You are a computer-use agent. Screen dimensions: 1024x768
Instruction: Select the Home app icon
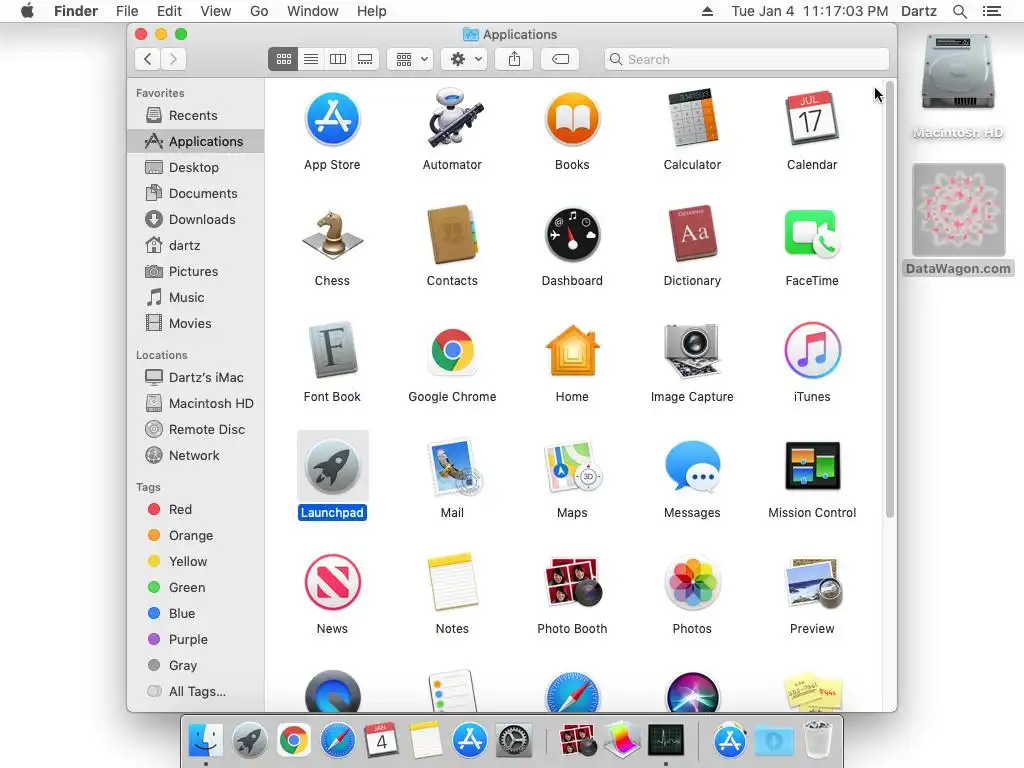(x=572, y=351)
